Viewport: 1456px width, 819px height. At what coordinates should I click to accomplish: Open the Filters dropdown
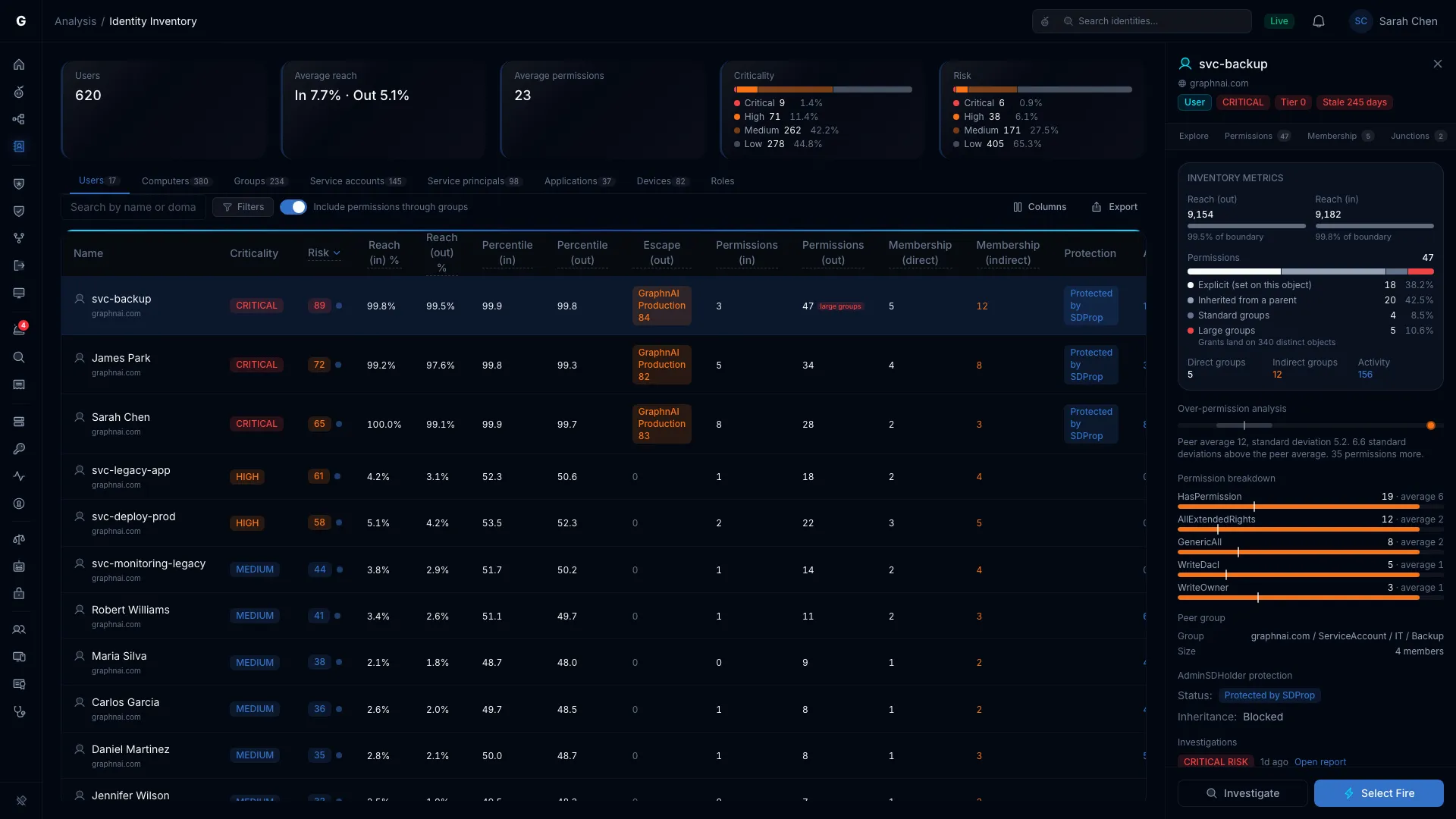point(243,207)
